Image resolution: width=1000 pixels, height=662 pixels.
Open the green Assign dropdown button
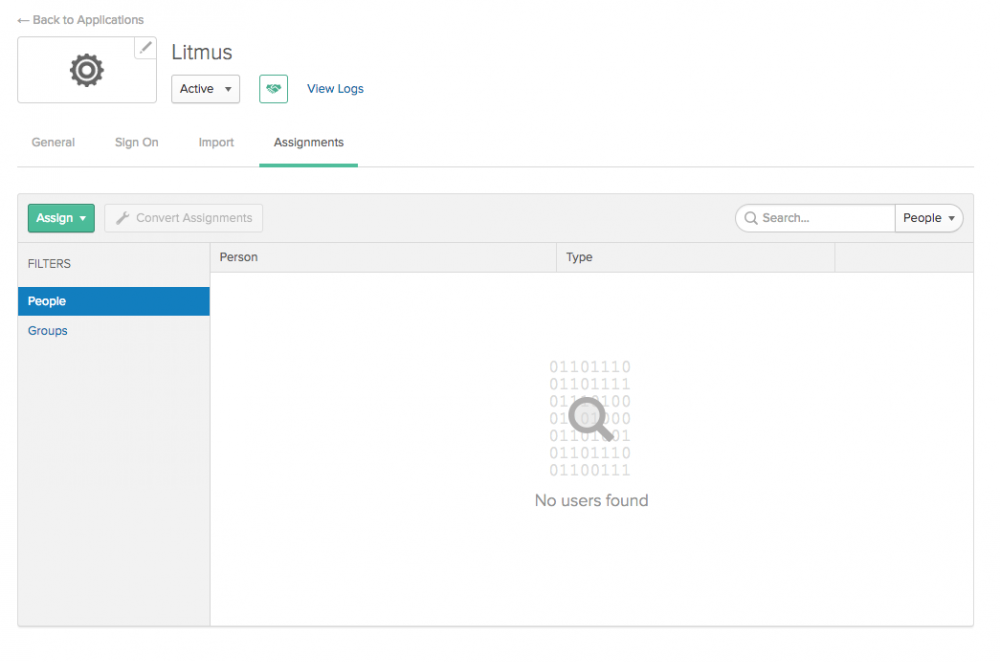[x=61, y=218]
